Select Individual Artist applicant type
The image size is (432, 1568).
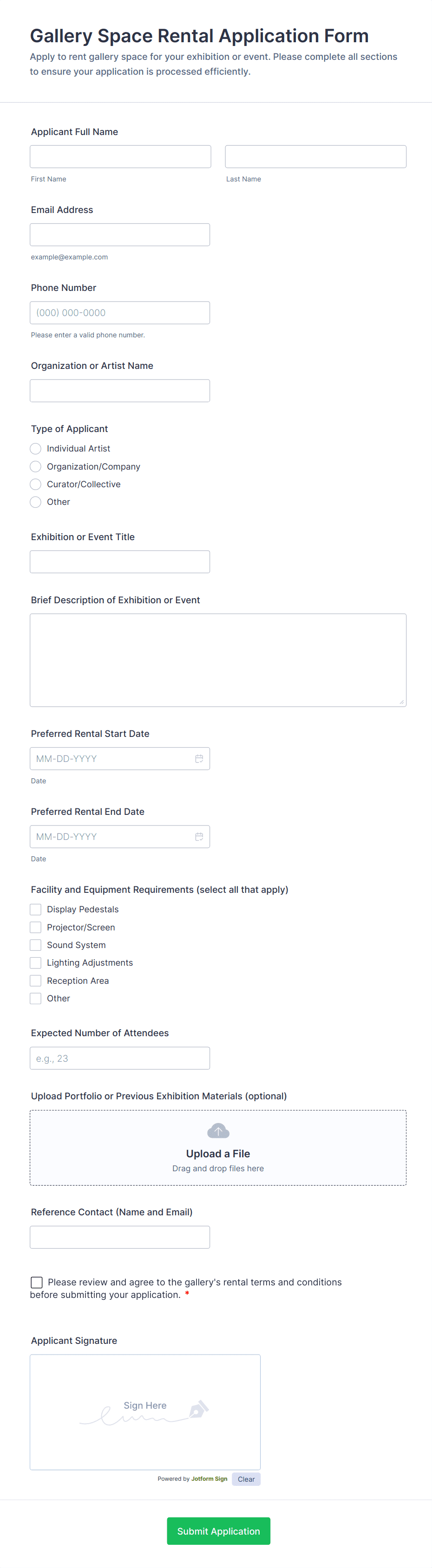coord(36,449)
